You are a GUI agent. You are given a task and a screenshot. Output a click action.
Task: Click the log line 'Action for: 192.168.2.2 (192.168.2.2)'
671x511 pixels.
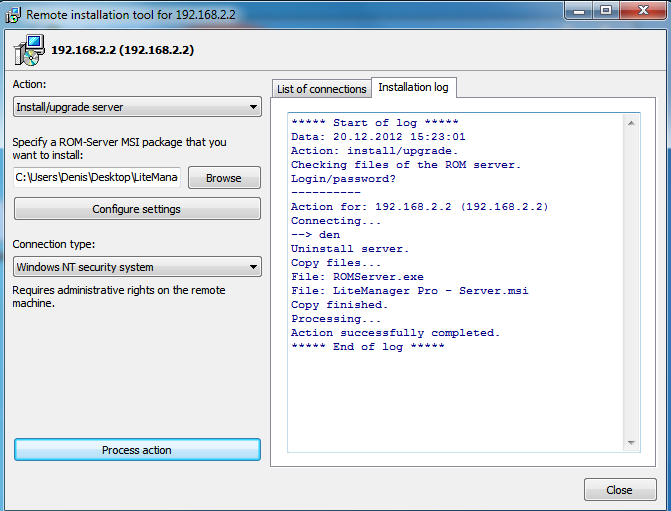(419, 207)
